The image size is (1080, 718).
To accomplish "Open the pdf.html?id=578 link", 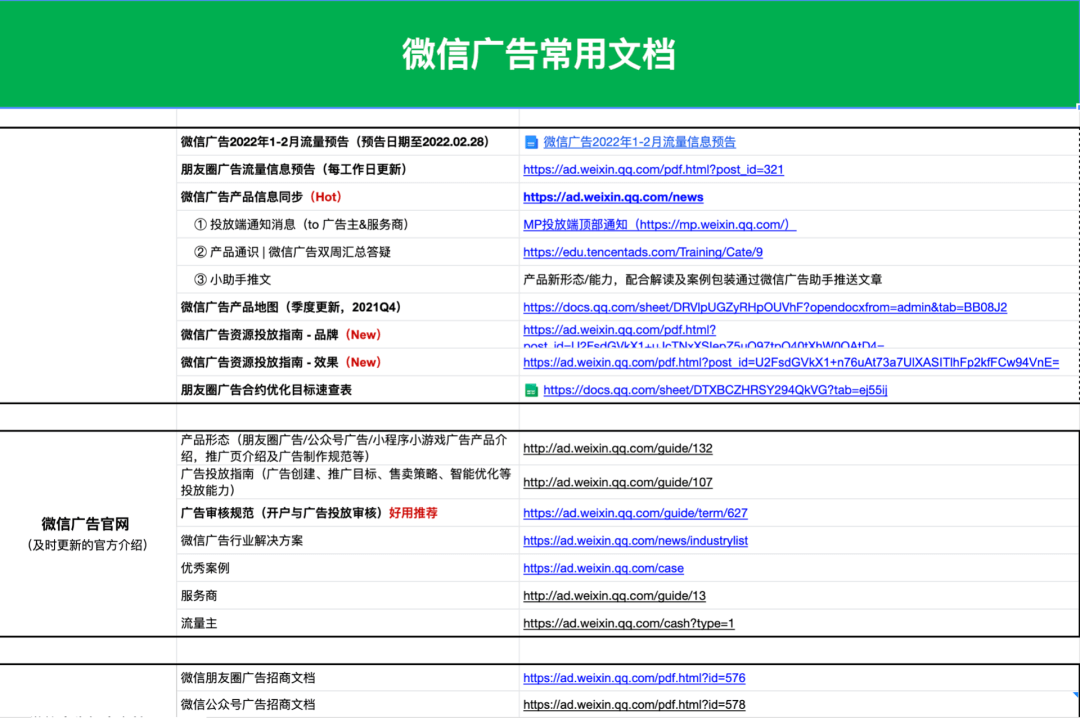I will tap(634, 705).
